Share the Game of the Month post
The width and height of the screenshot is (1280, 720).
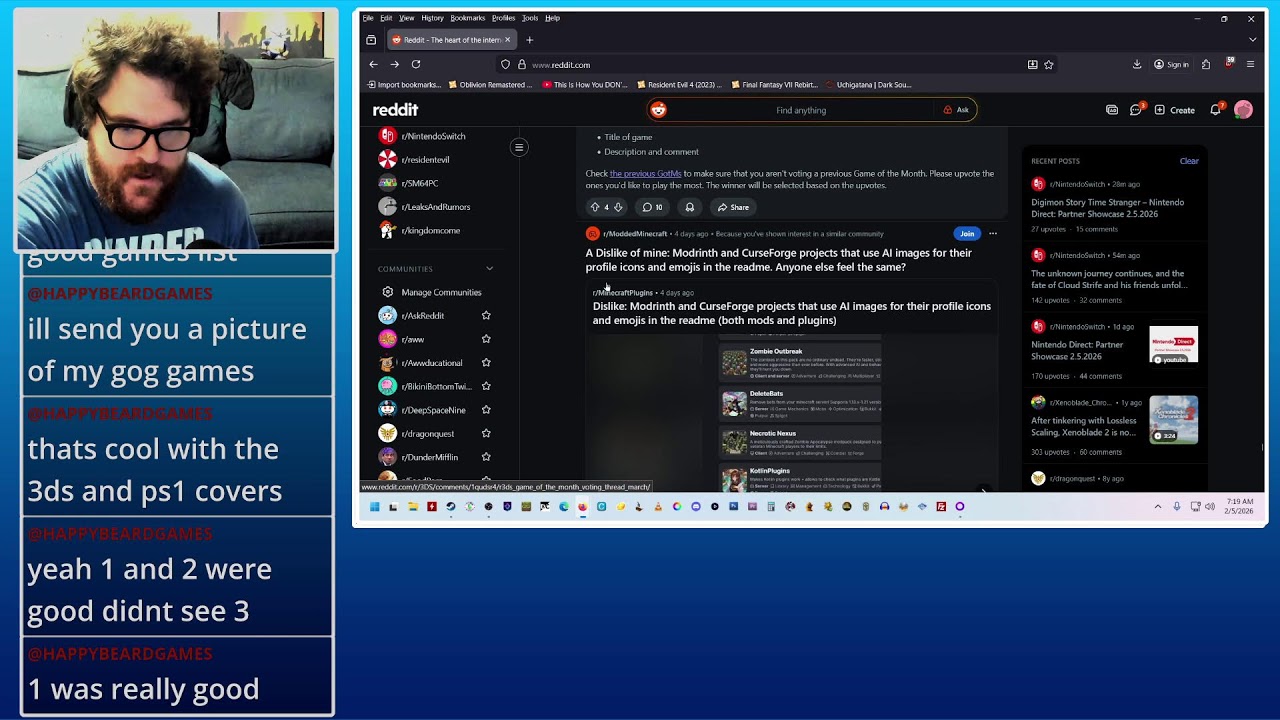(x=733, y=207)
